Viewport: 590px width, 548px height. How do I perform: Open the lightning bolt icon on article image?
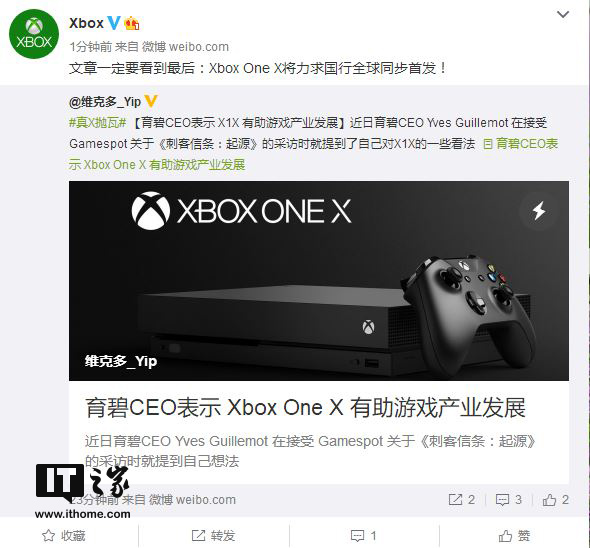539,210
